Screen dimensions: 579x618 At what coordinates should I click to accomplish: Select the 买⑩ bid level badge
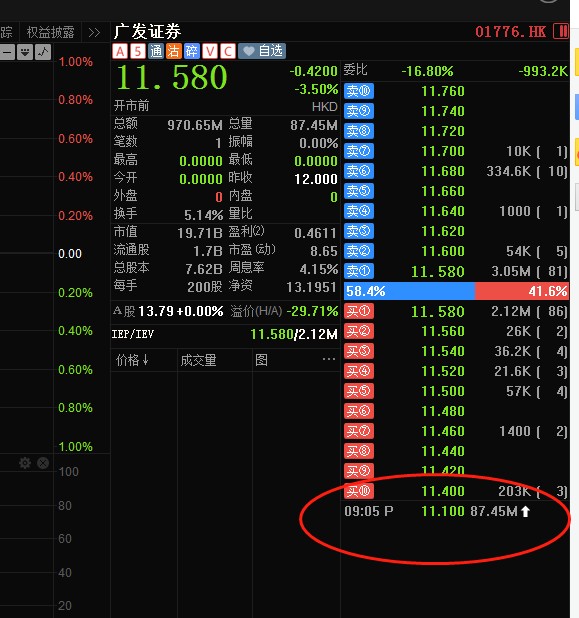click(x=359, y=491)
